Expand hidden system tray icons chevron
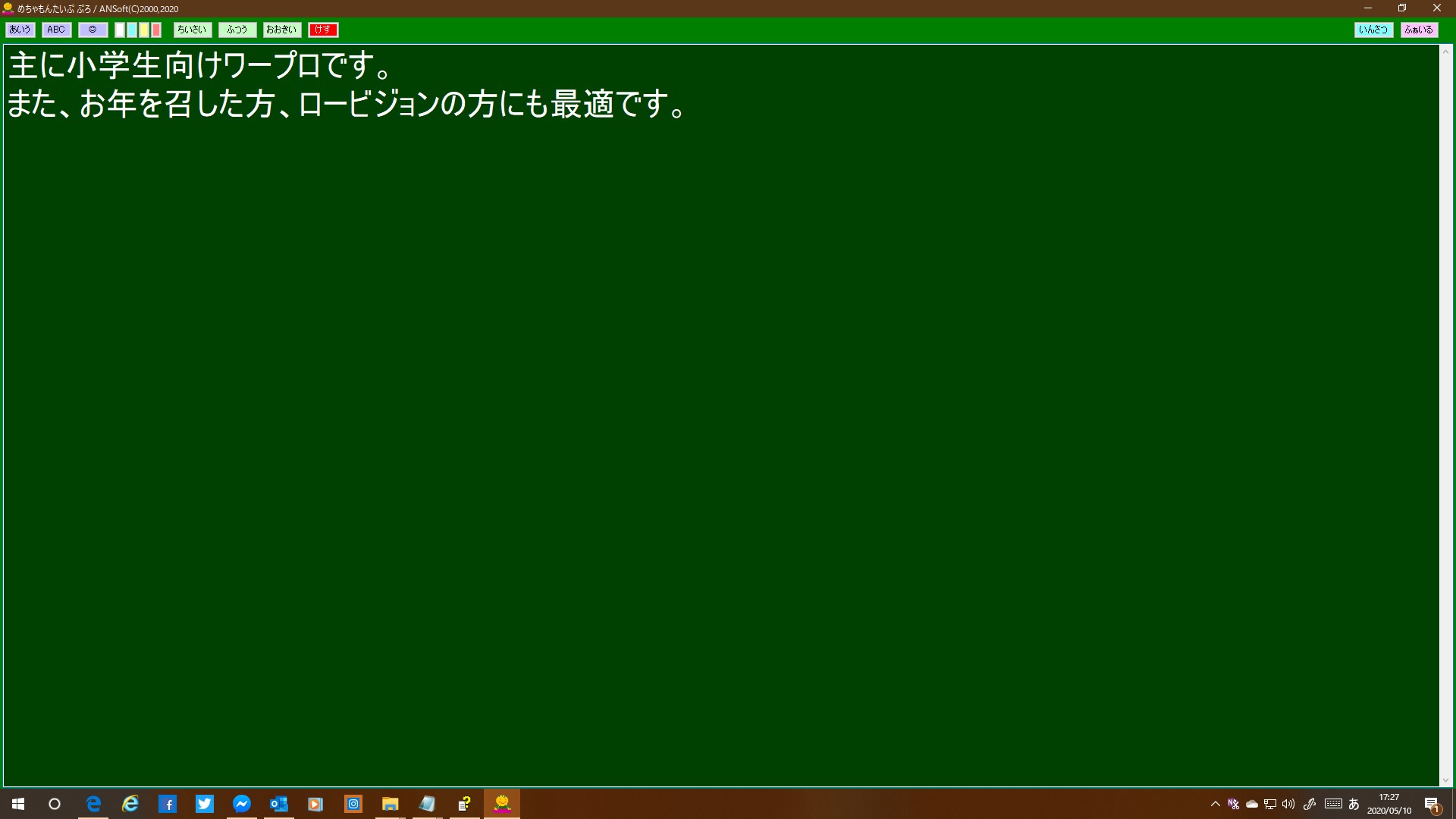The width and height of the screenshot is (1456, 819). [1216, 804]
